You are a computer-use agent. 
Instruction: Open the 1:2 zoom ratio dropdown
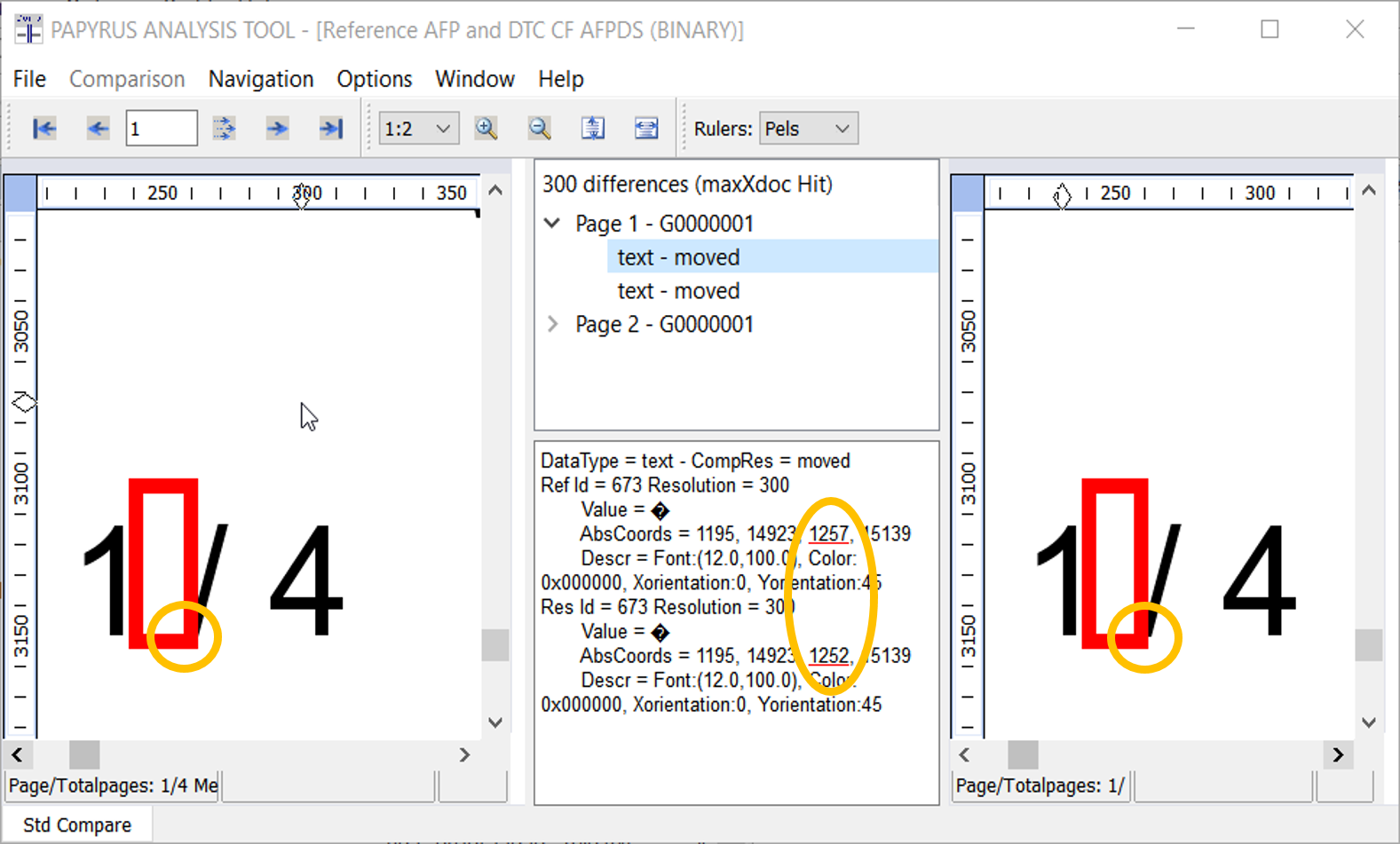tap(442, 129)
